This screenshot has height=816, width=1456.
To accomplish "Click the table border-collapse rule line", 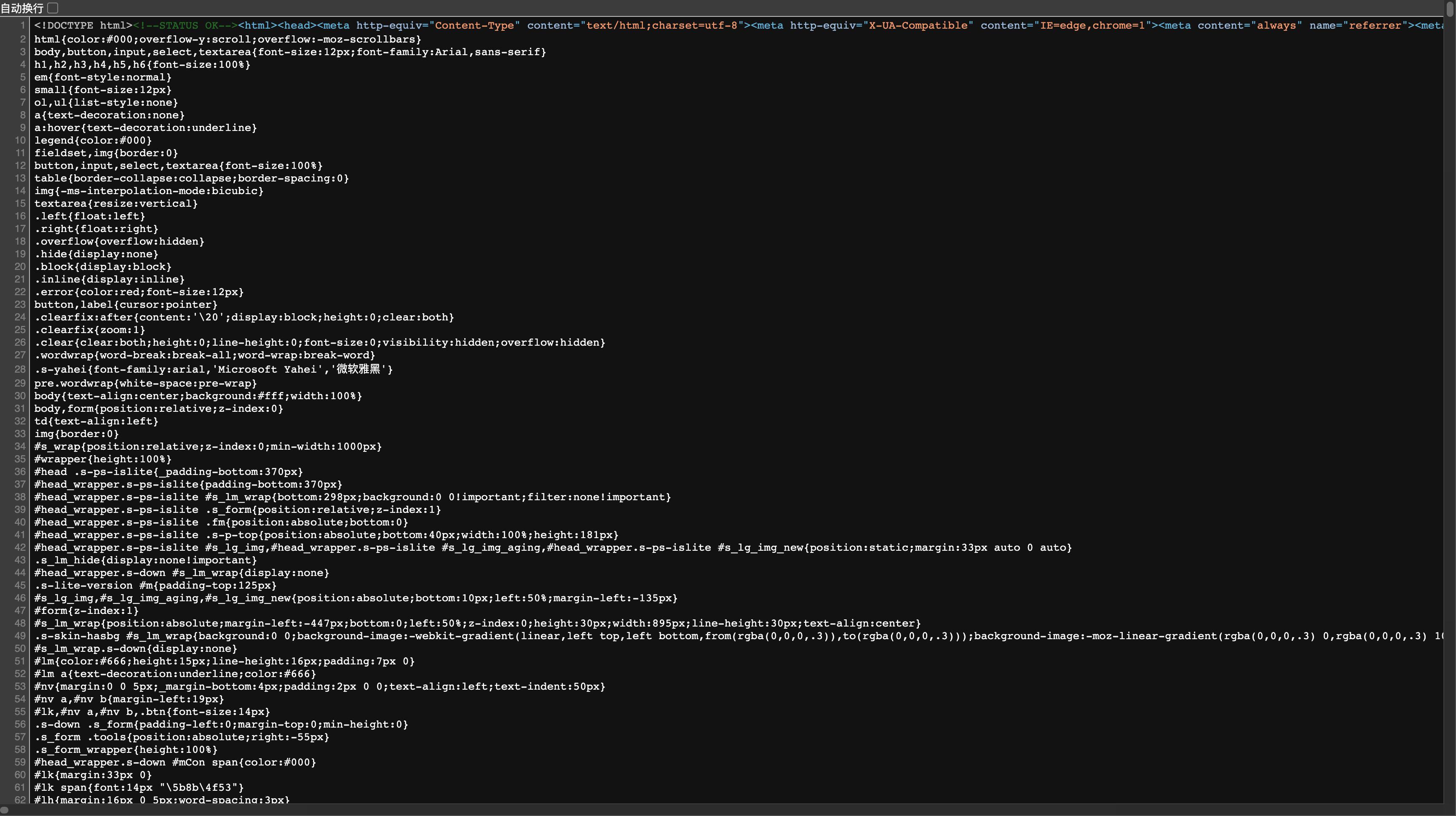I will pyautogui.click(x=191, y=179).
